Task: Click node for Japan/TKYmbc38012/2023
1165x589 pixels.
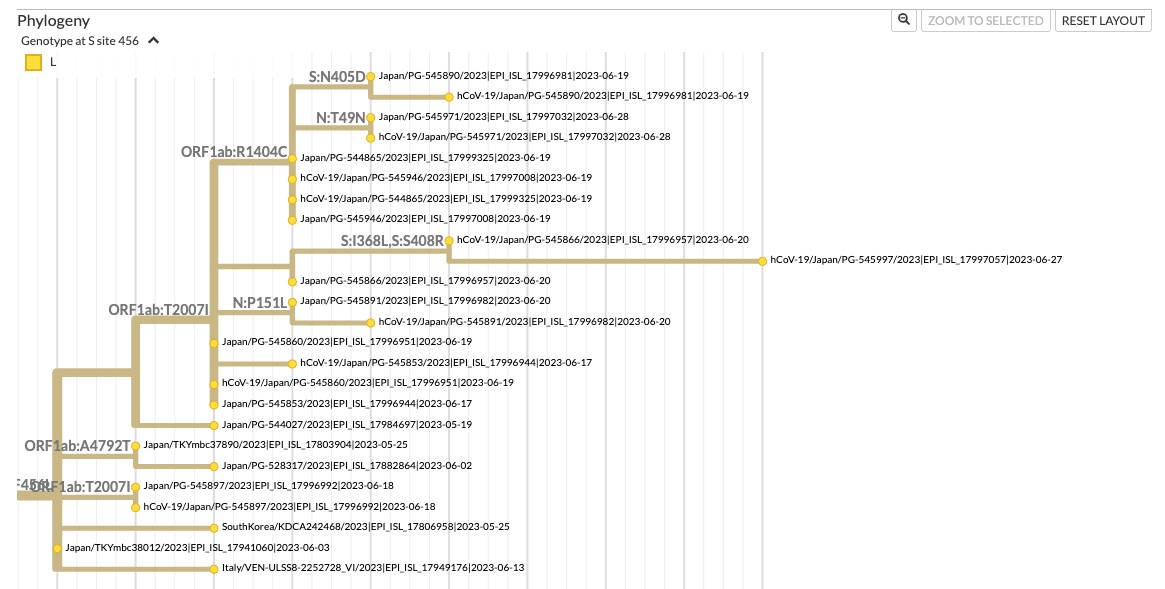Action: tap(57, 547)
